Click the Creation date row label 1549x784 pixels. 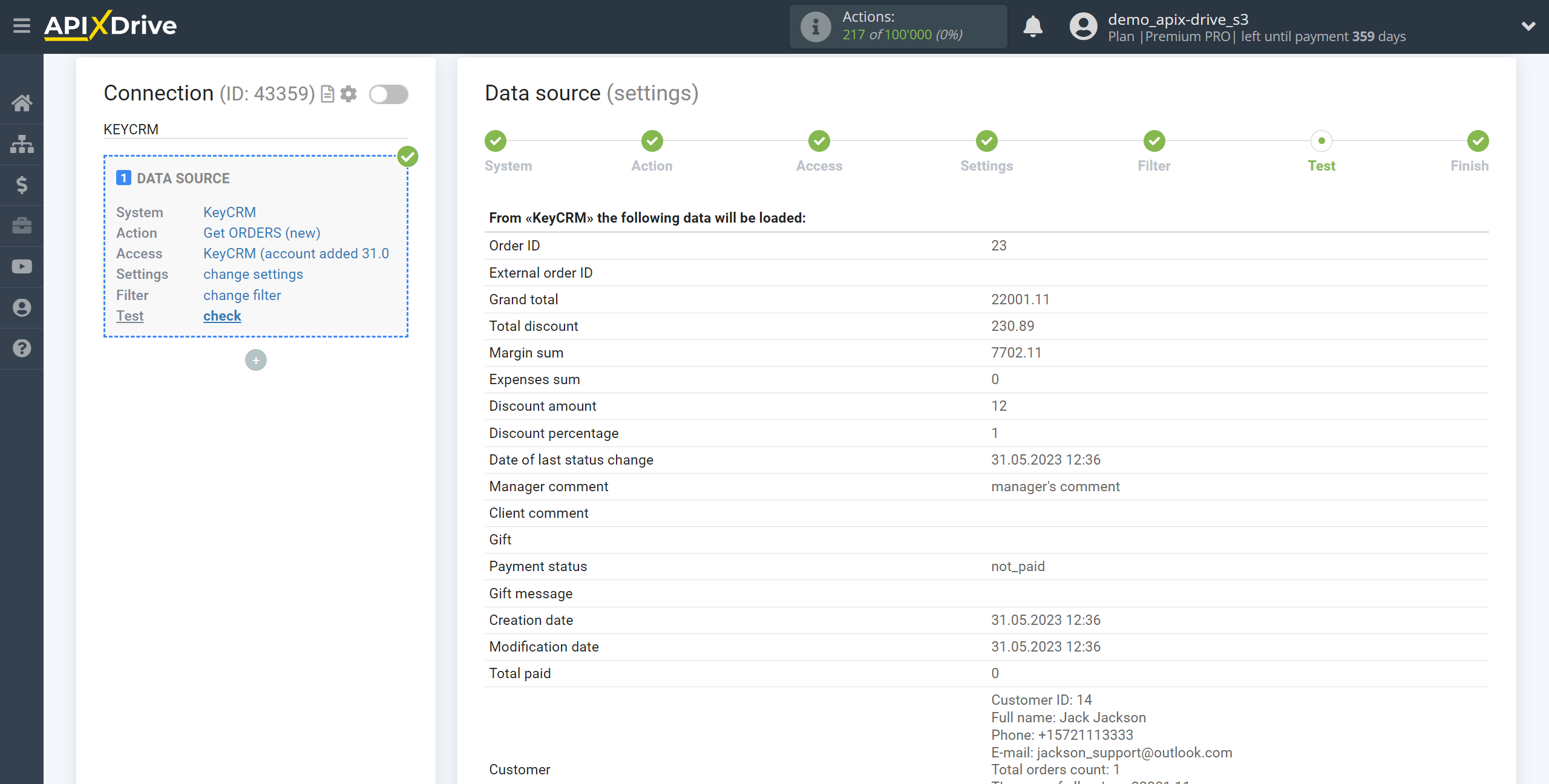click(531, 620)
